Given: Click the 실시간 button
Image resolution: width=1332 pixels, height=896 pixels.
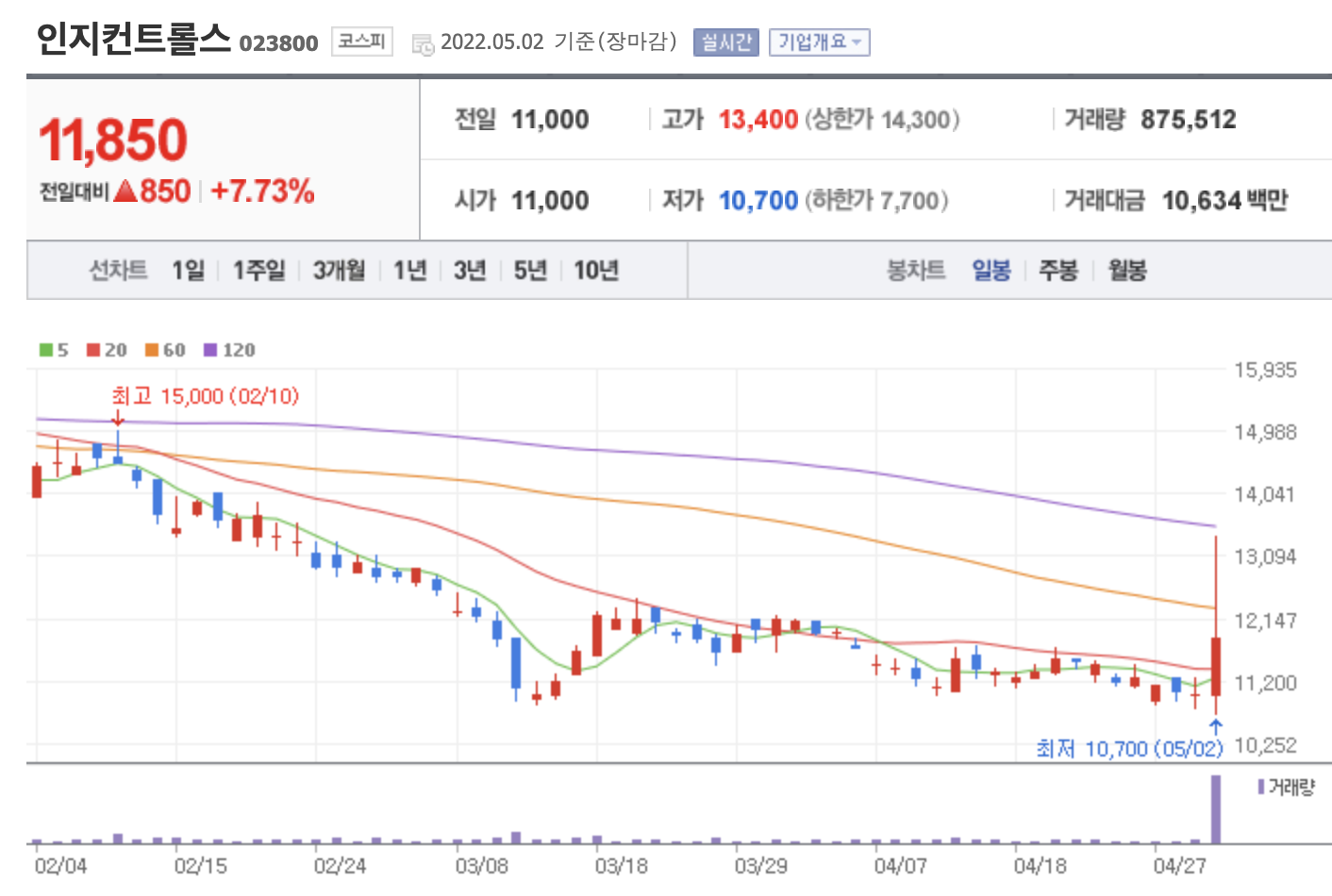Looking at the screenshot, I should coord(725,42).
